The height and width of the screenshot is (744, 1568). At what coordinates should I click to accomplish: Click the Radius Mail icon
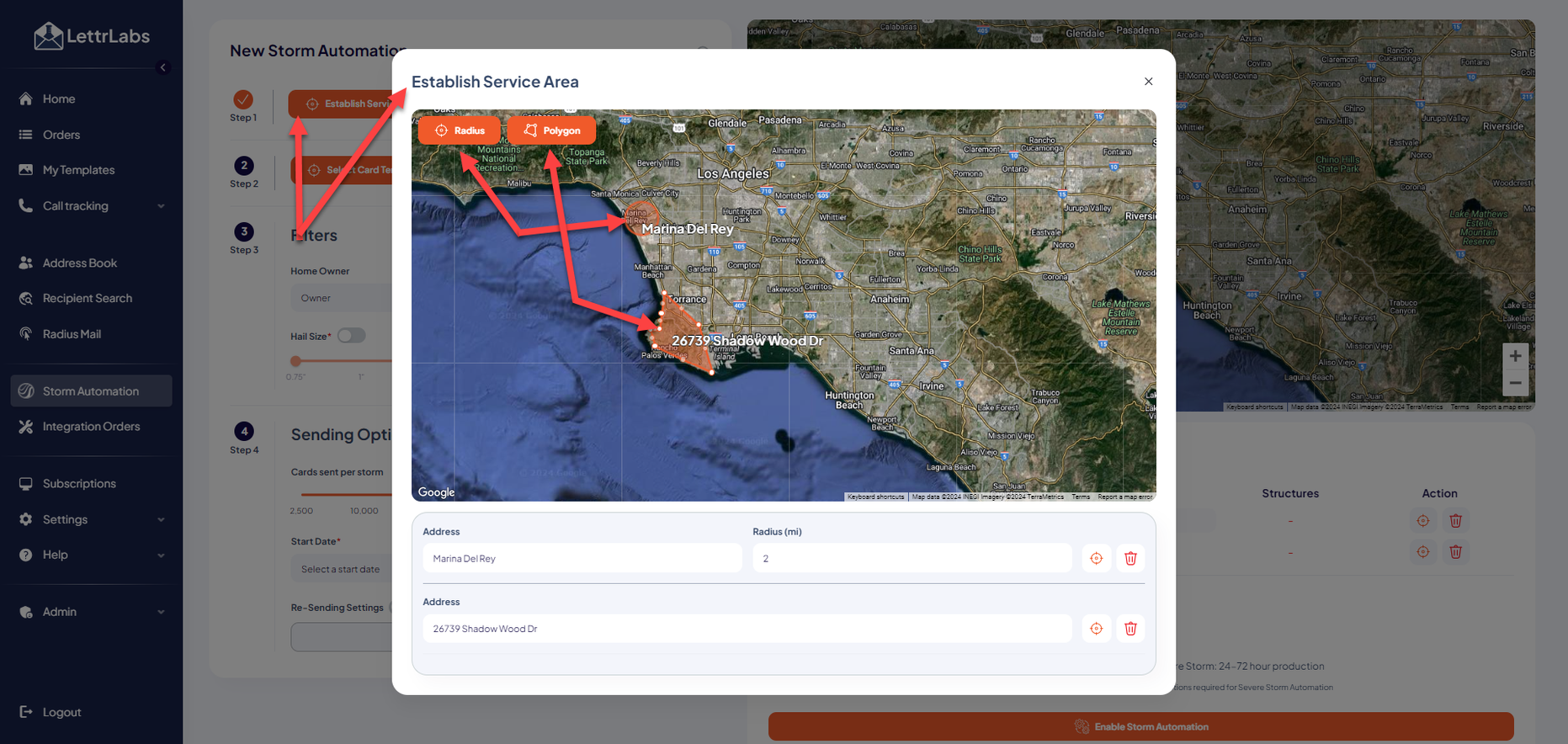click(26, 334)
